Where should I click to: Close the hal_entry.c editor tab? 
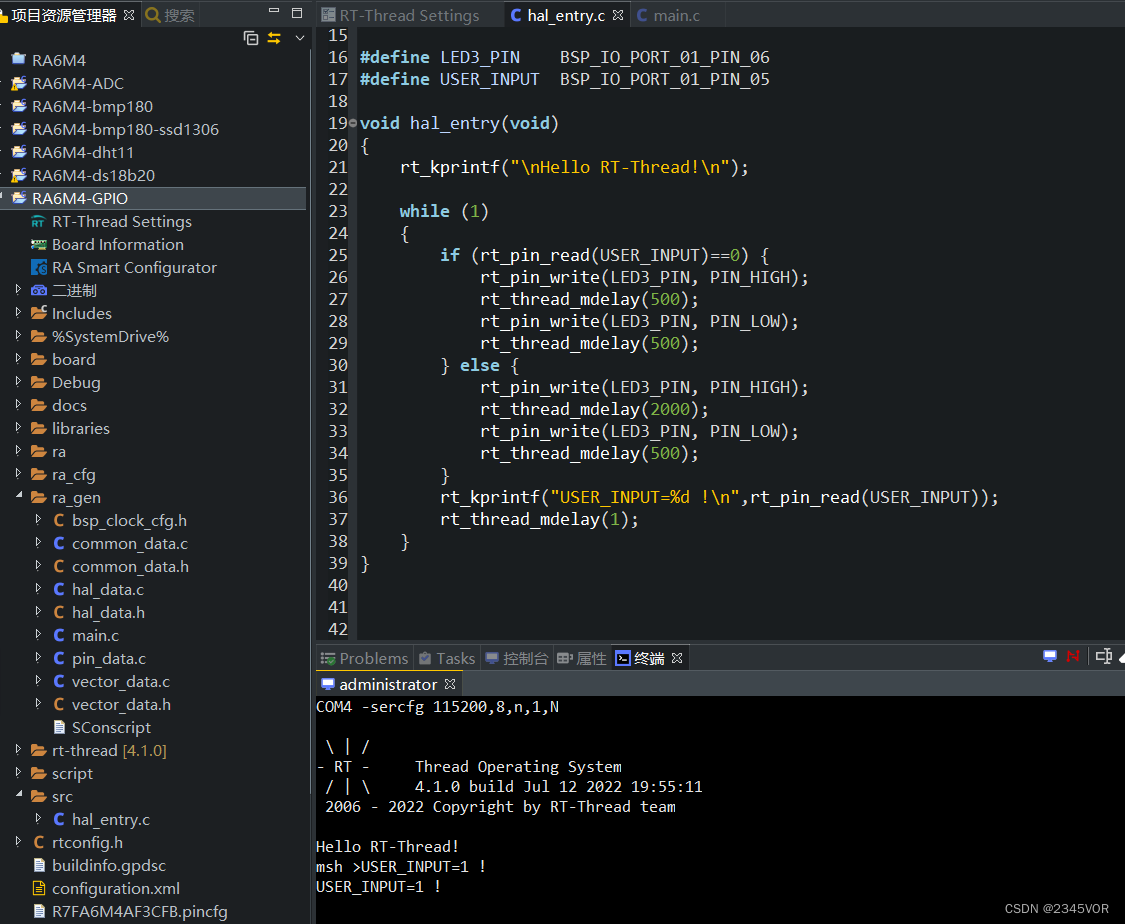(618, 15)
